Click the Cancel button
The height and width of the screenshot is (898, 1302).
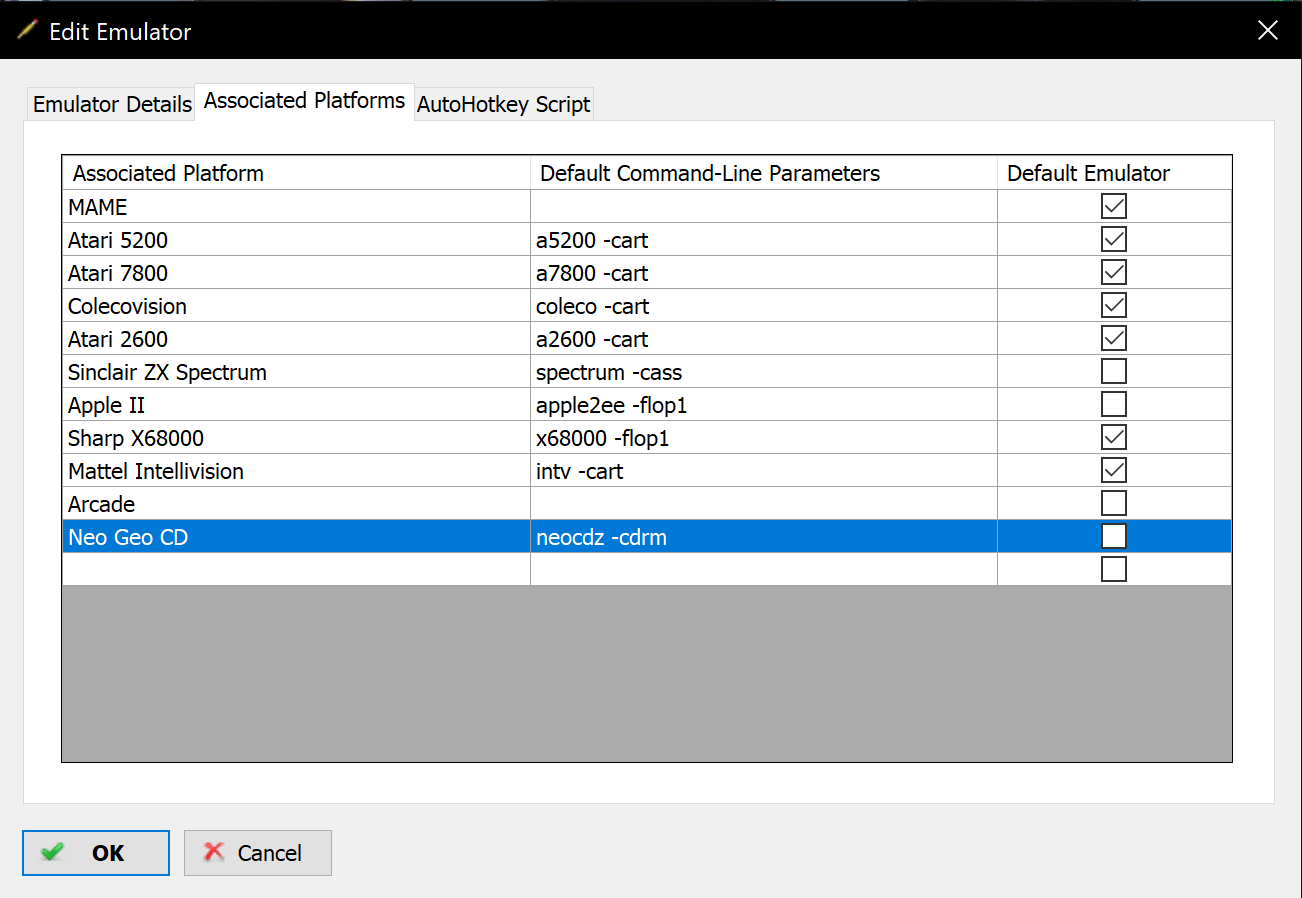[x=257, y=853]
